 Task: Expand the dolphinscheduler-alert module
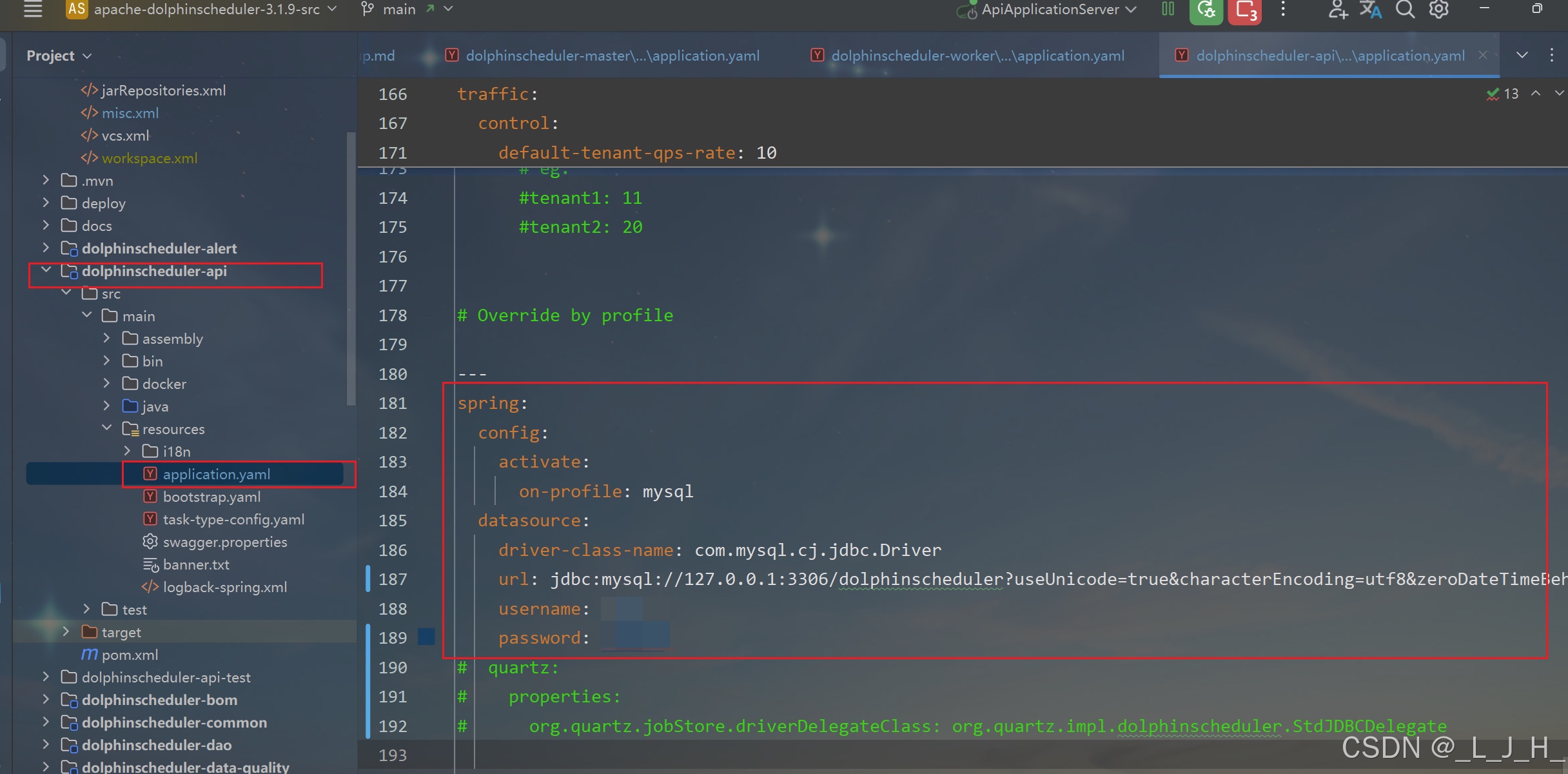(x=46, y=248)
